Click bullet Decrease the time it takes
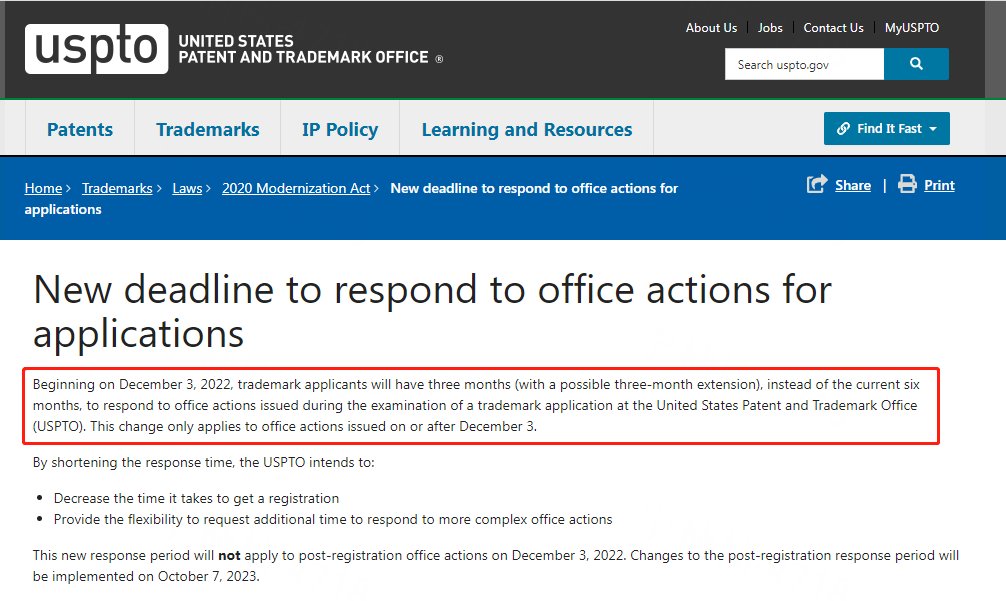Screen dimensions: 1006x601 pos(196,498)
